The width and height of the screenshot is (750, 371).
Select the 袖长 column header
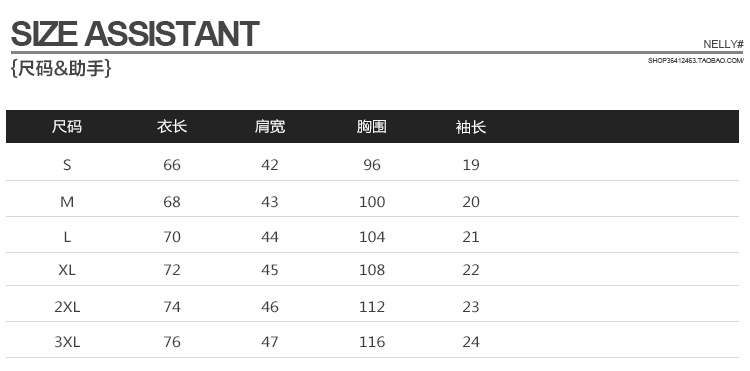point(471,127)
